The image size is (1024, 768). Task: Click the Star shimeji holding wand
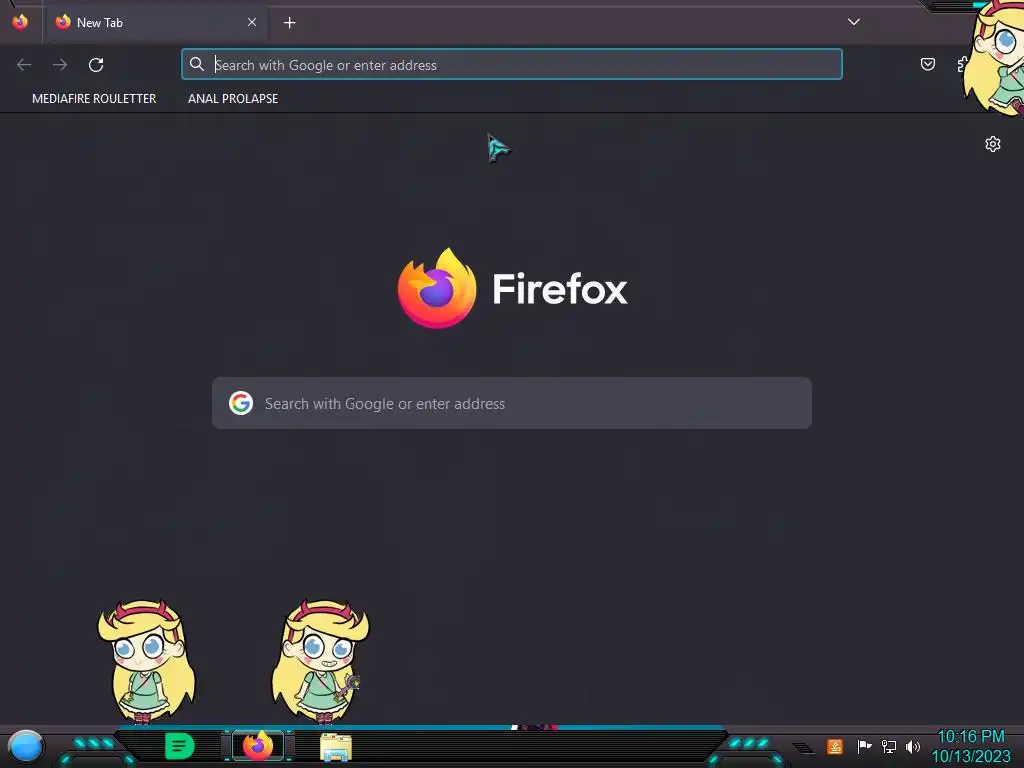click(x=320, y=661)
